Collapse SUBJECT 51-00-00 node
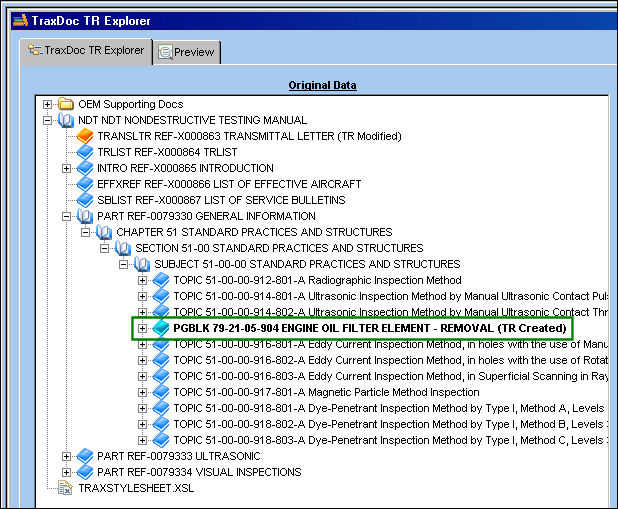The image size is (618, 509). (x=123, y=265)
